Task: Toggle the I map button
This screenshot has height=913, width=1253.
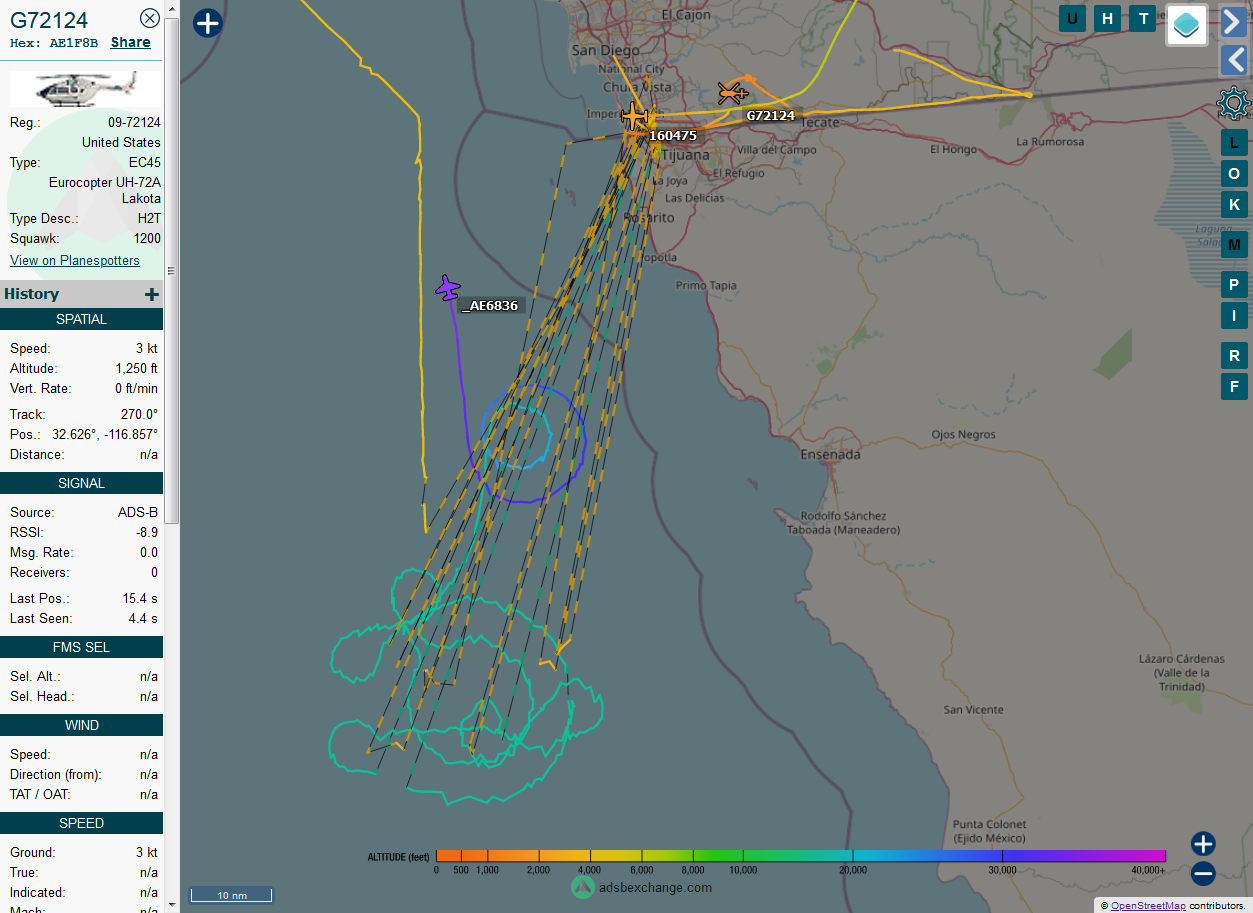Action: tap(1234, 316)
